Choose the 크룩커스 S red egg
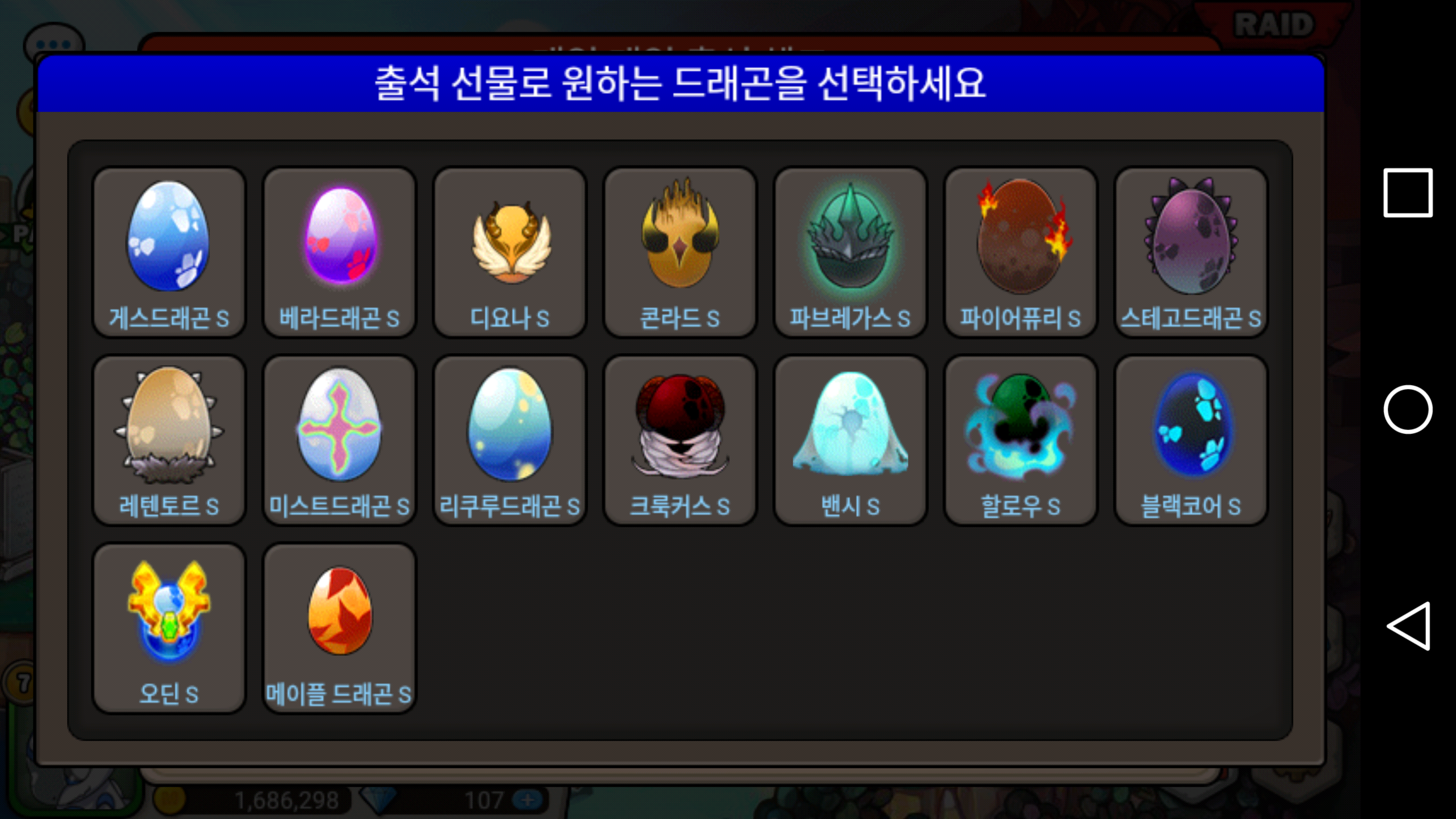The image size is (1456, 819). 680,440
